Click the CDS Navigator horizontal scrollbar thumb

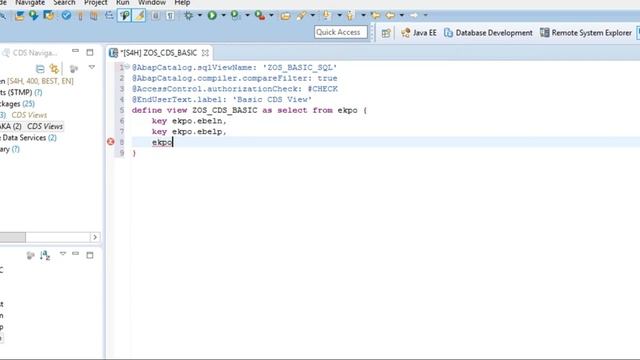(x=13, y=237)
